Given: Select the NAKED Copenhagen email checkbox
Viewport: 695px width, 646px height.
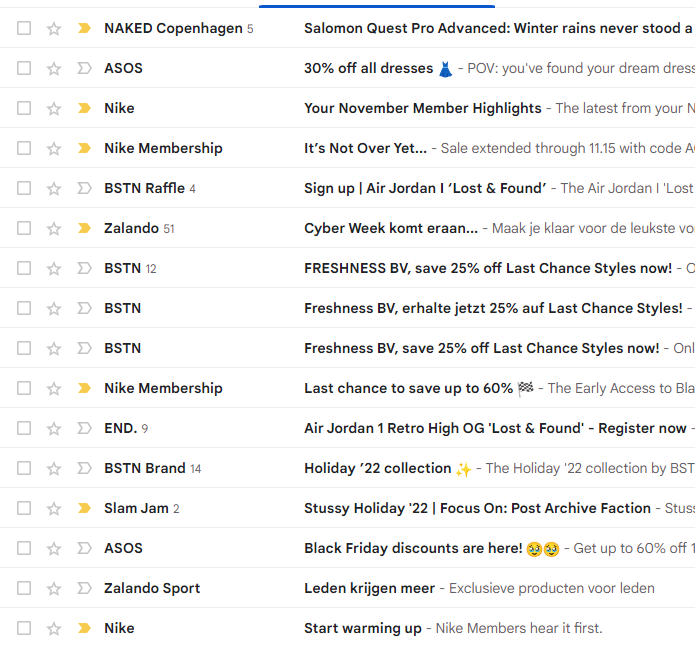Looking at the screenshot, I should click(24, 28).
